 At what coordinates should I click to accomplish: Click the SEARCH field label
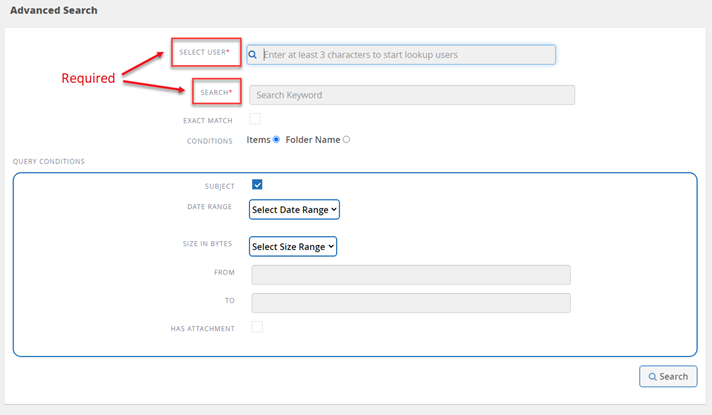coord(215,92)
